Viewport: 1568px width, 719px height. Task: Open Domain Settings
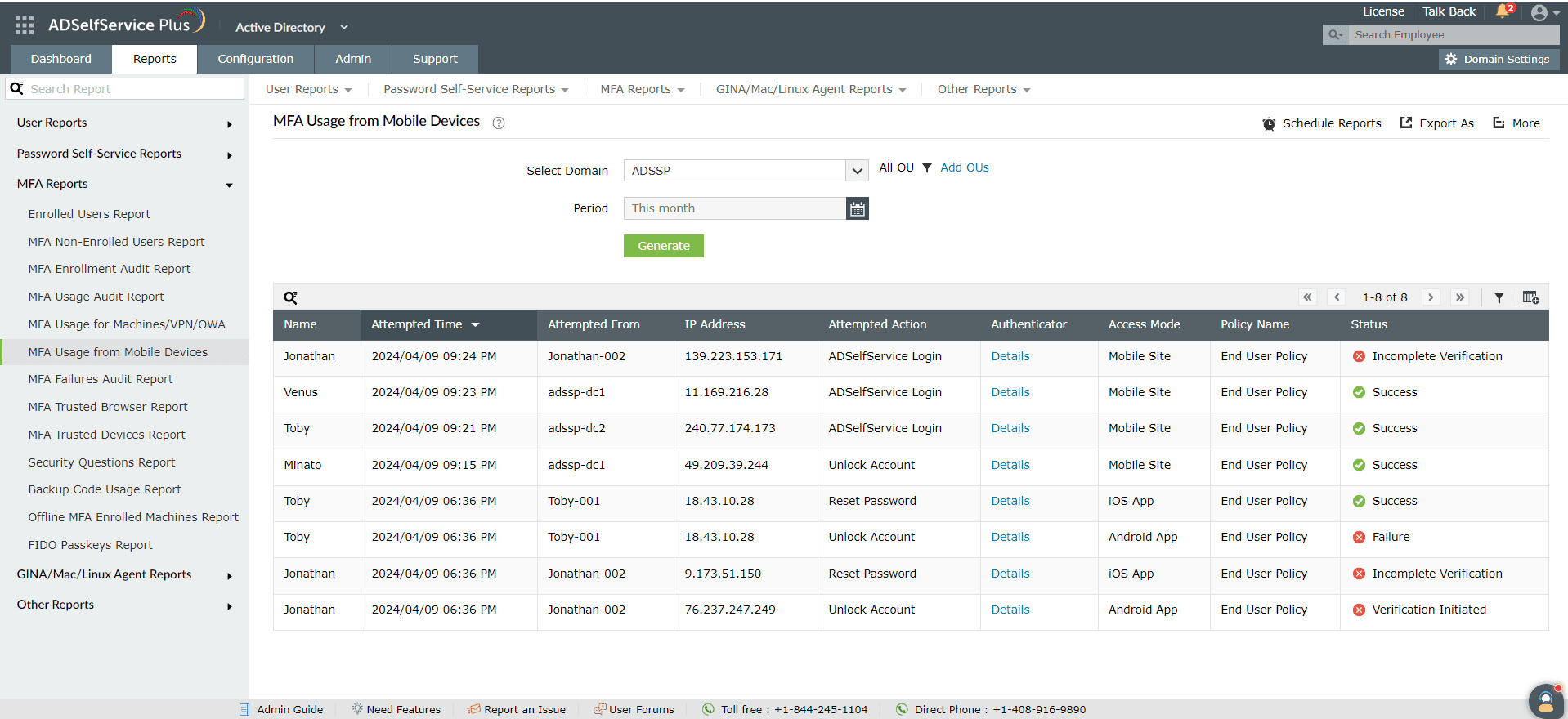click(1499, 59)
